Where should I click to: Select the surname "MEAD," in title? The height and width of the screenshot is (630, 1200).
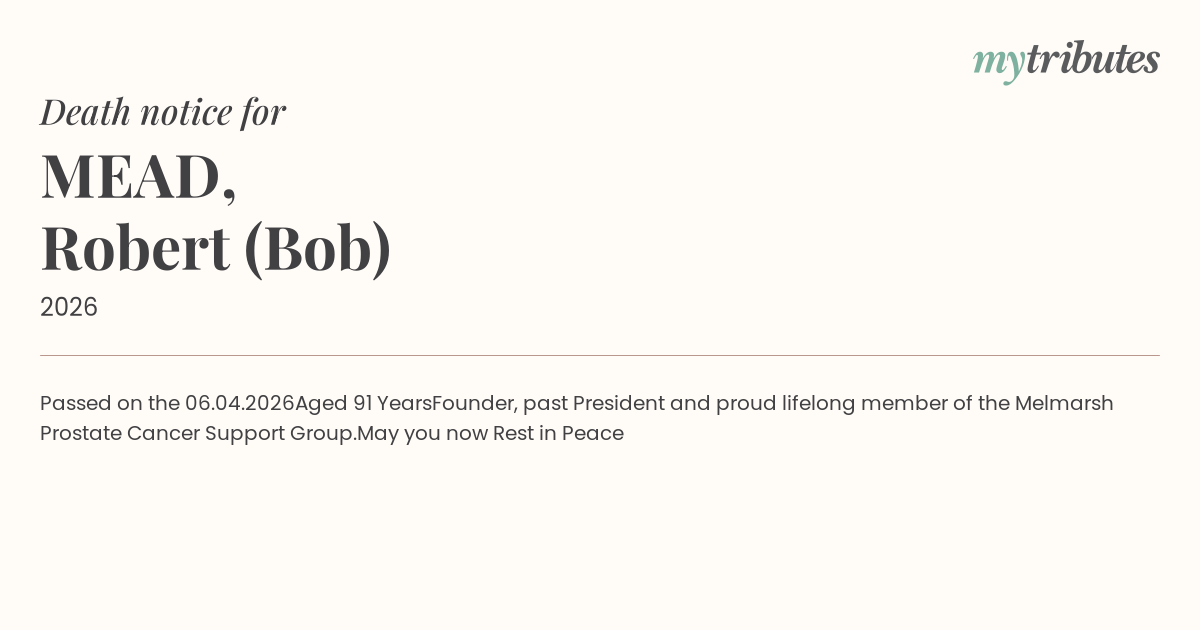[138, 176]
